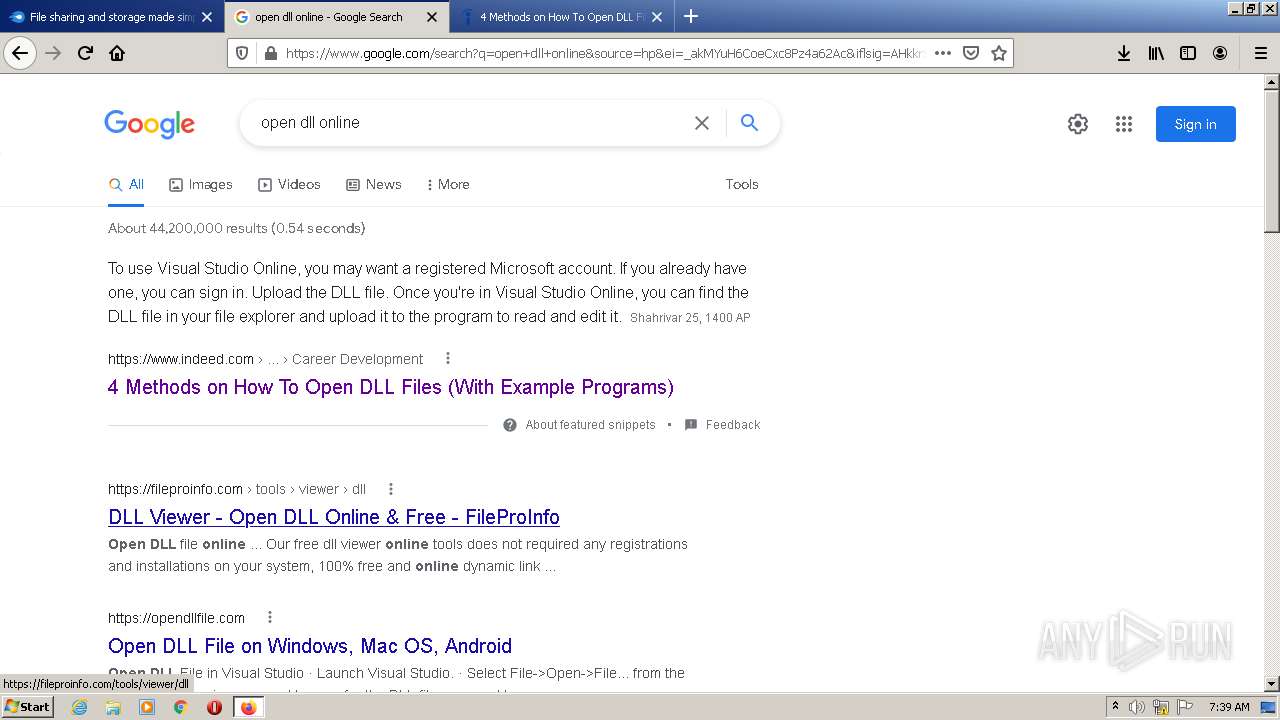Viewport: 1280px width, 720px height.
Task: Open About featured snippets help
Action: pos(580,425)
